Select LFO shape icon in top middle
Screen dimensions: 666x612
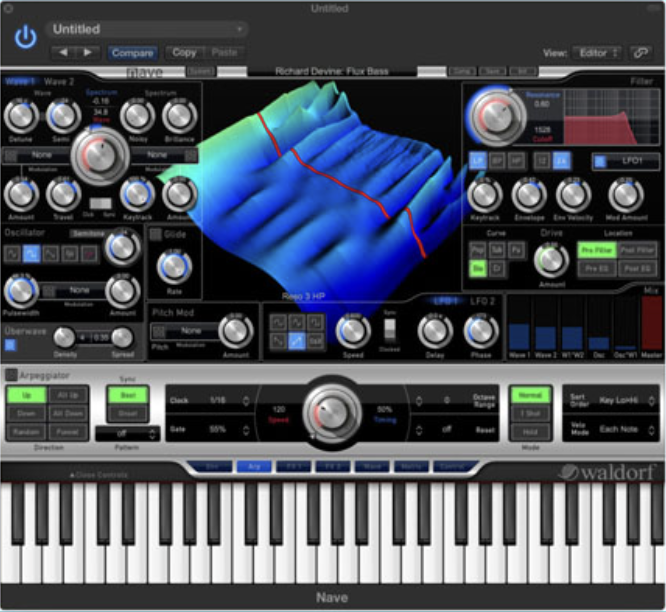coord(296,322)
